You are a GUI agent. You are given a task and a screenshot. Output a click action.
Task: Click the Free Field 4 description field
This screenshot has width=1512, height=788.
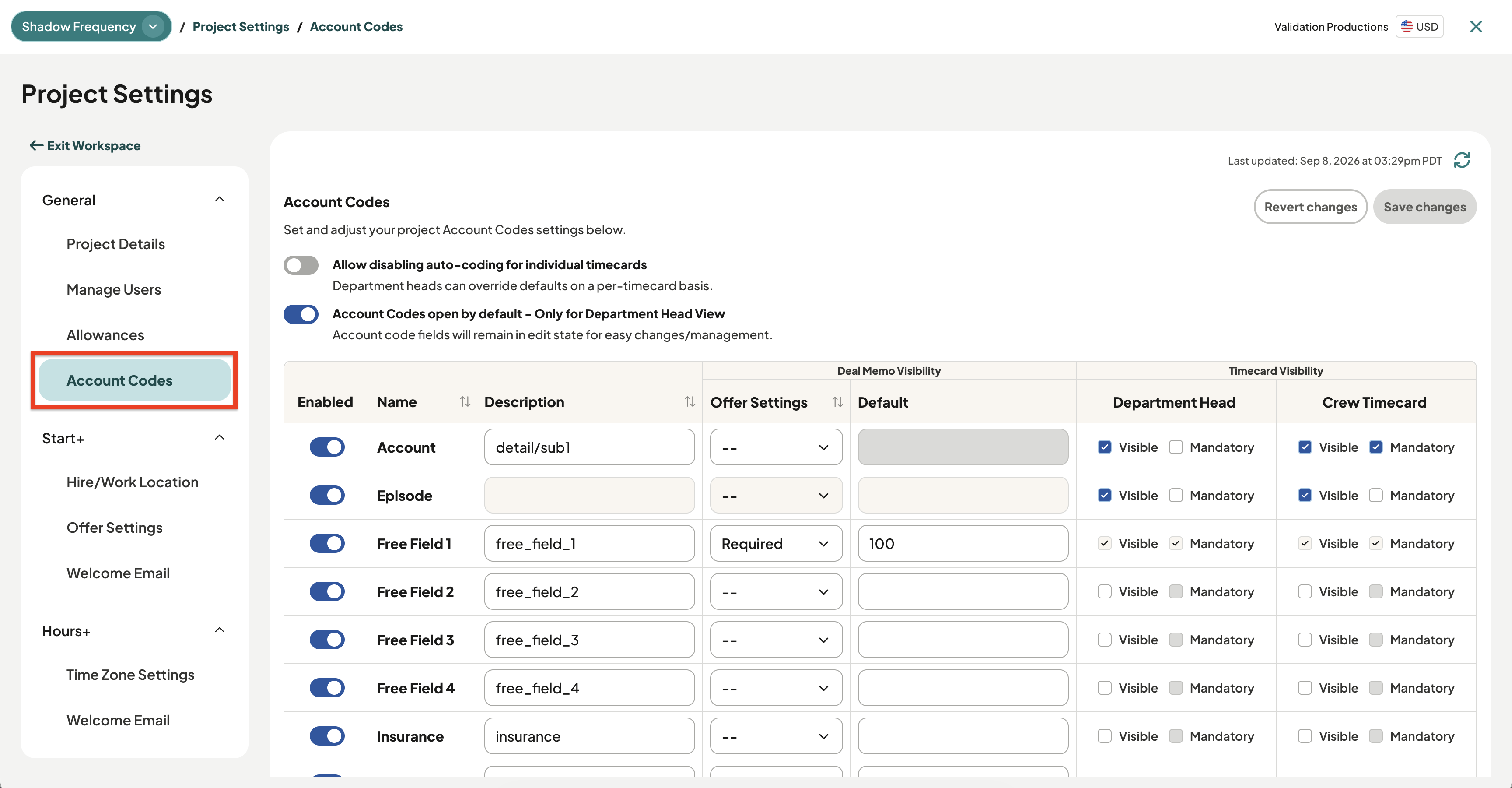[x=589, y=688]
